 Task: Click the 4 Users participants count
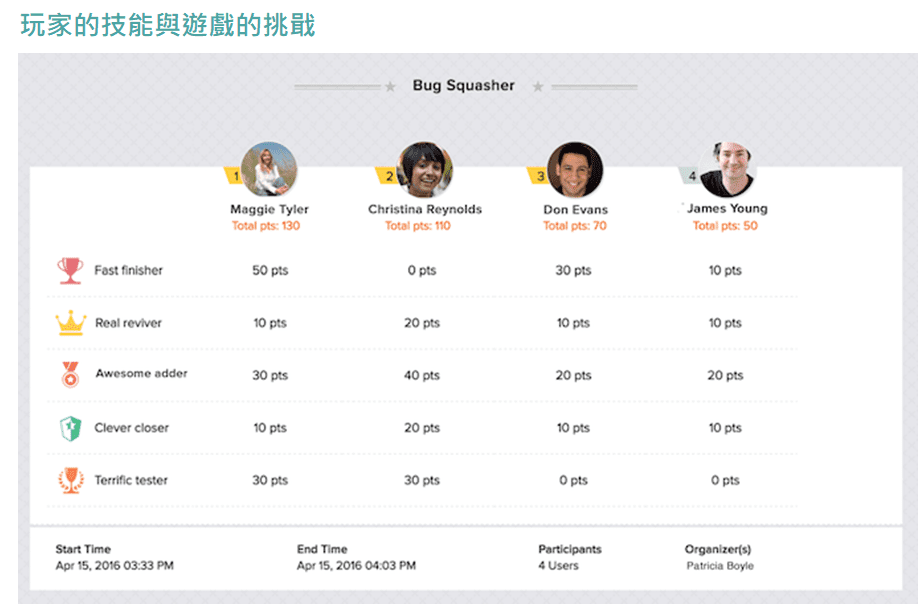(x=559, y=566)
